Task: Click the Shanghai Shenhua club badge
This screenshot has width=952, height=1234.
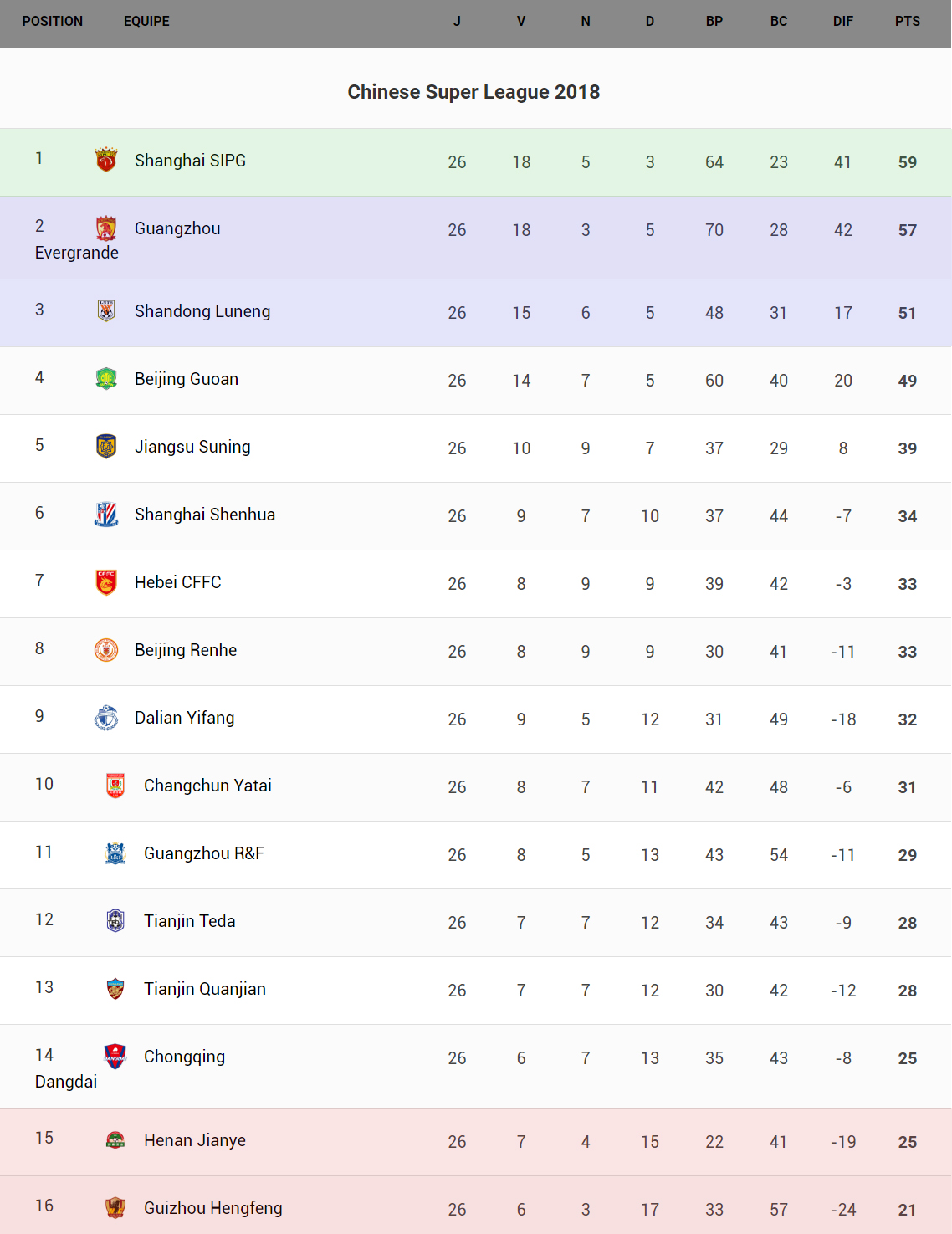Action: (106, 515)
